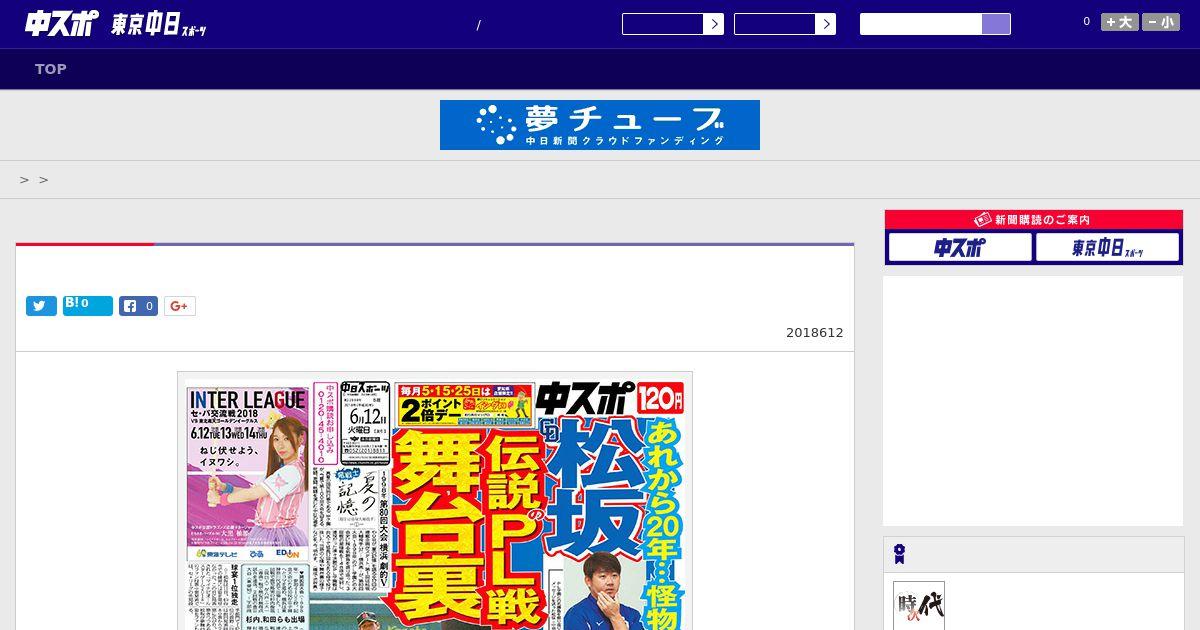Screen dimensions: 1200x630
Task: Share article via the Facebook icon
Action: 139,306
